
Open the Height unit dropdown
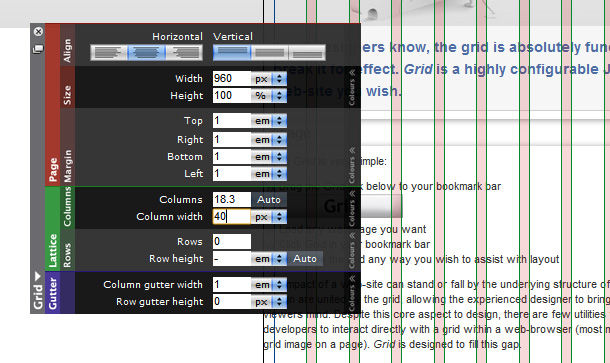(x=269, y=96)
